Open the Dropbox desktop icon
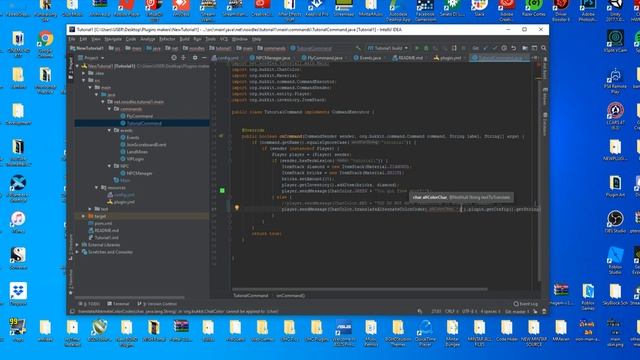The height and width of the screenshot is (360, 640). [18, 294]
